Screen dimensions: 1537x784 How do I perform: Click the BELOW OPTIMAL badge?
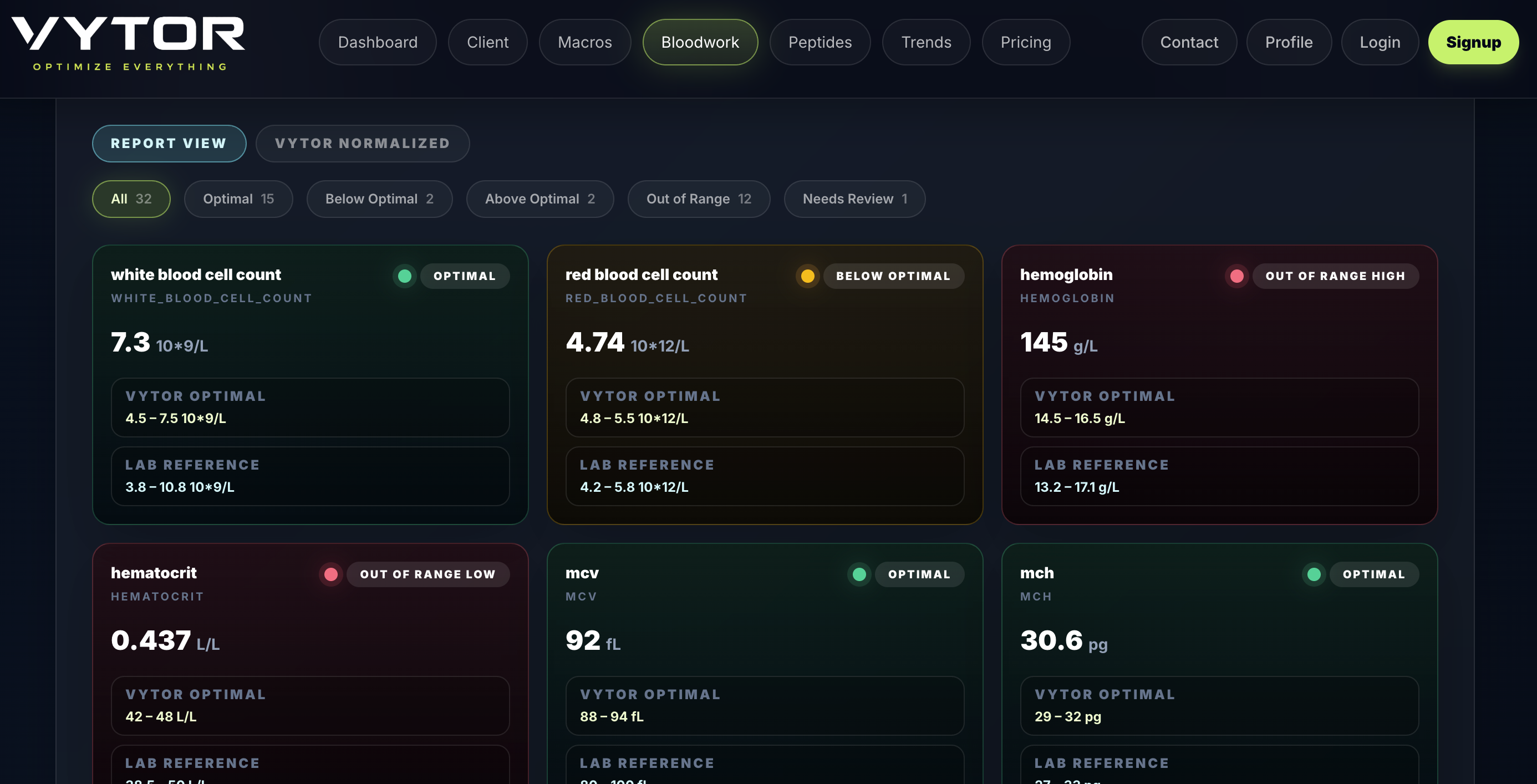click(893, 276)
